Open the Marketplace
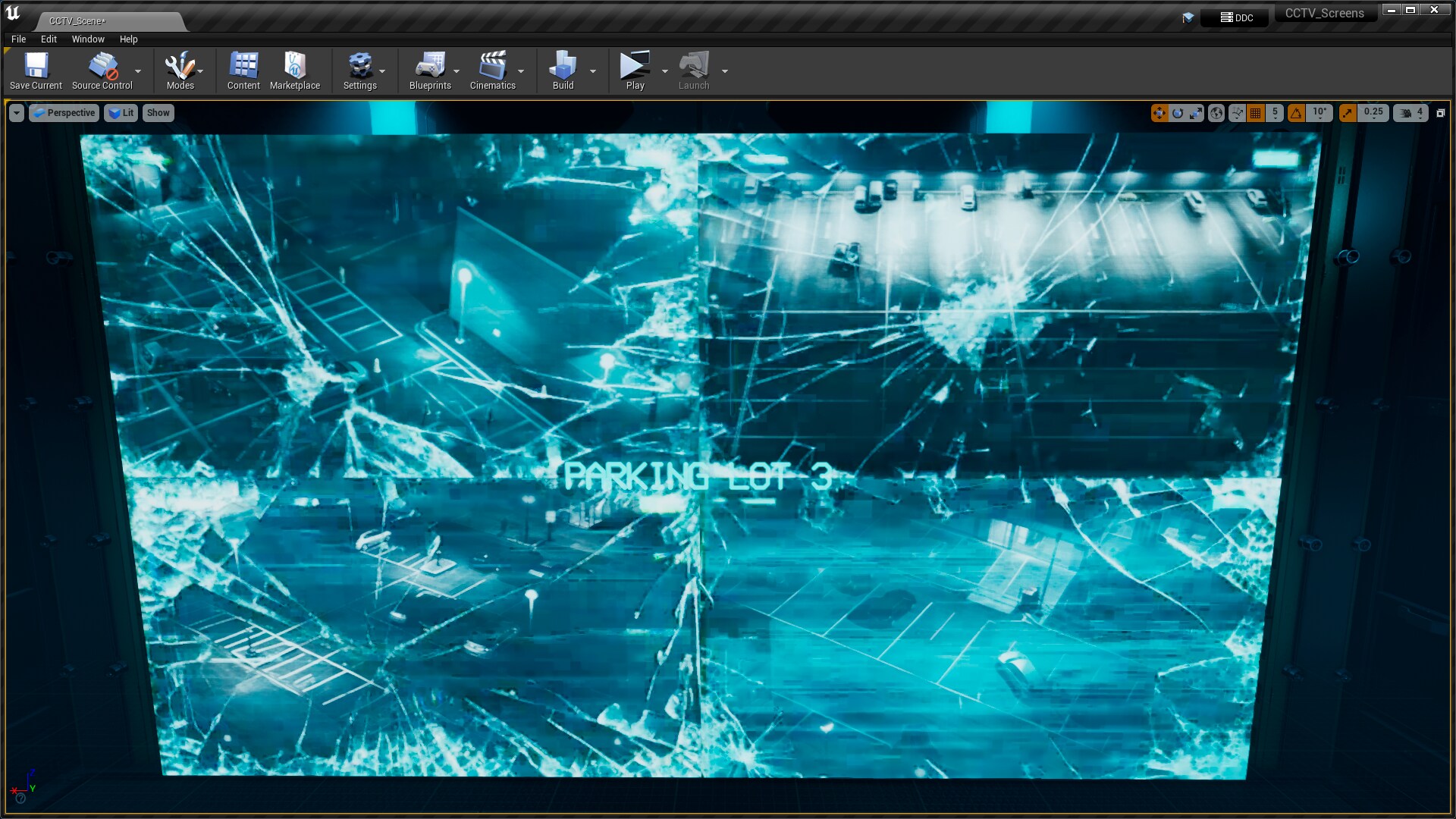 (x=295, y=70)
